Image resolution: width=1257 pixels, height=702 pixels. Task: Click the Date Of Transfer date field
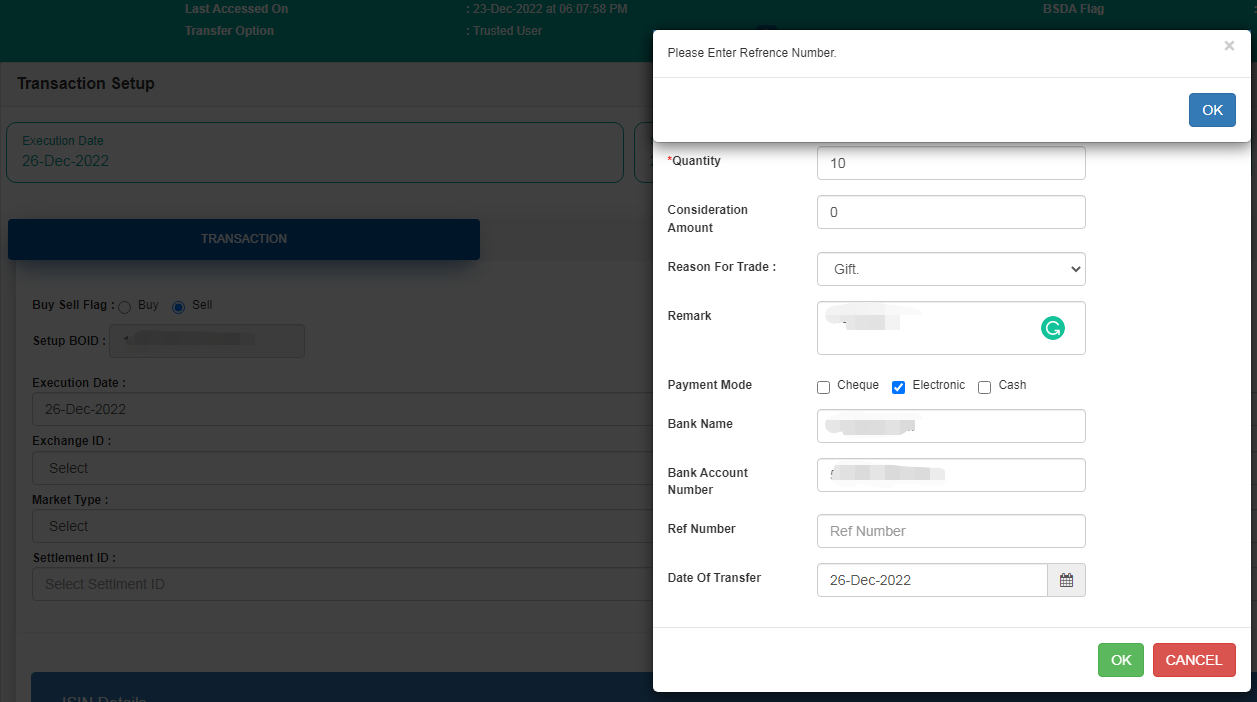(932, 580)
